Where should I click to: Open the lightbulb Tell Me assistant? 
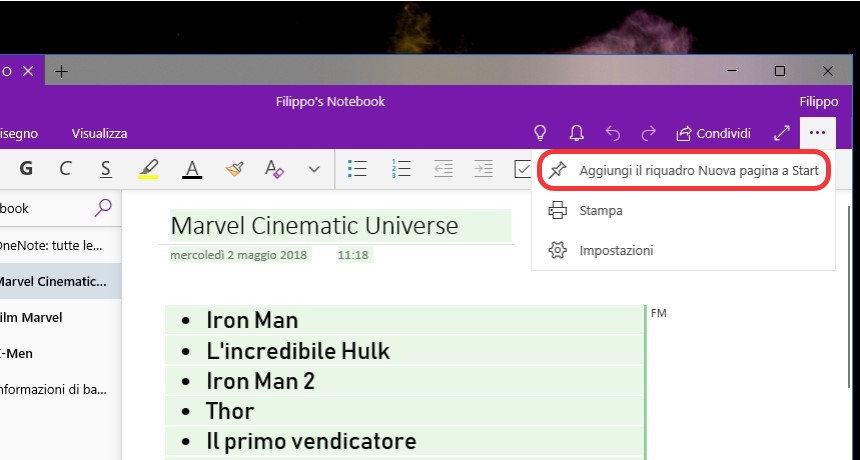[x=540, y=133]
